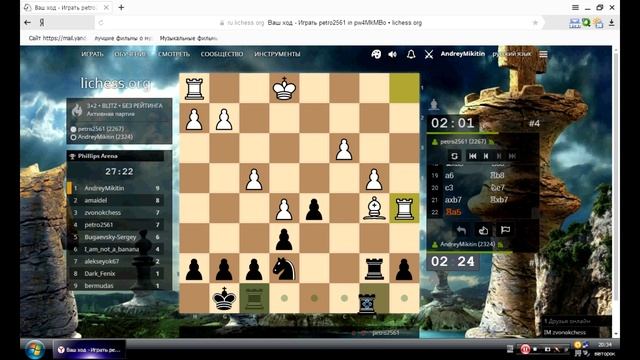Open the crossed swords challenges icon
This screenshot has width=640, height=360.
(429, 54)
